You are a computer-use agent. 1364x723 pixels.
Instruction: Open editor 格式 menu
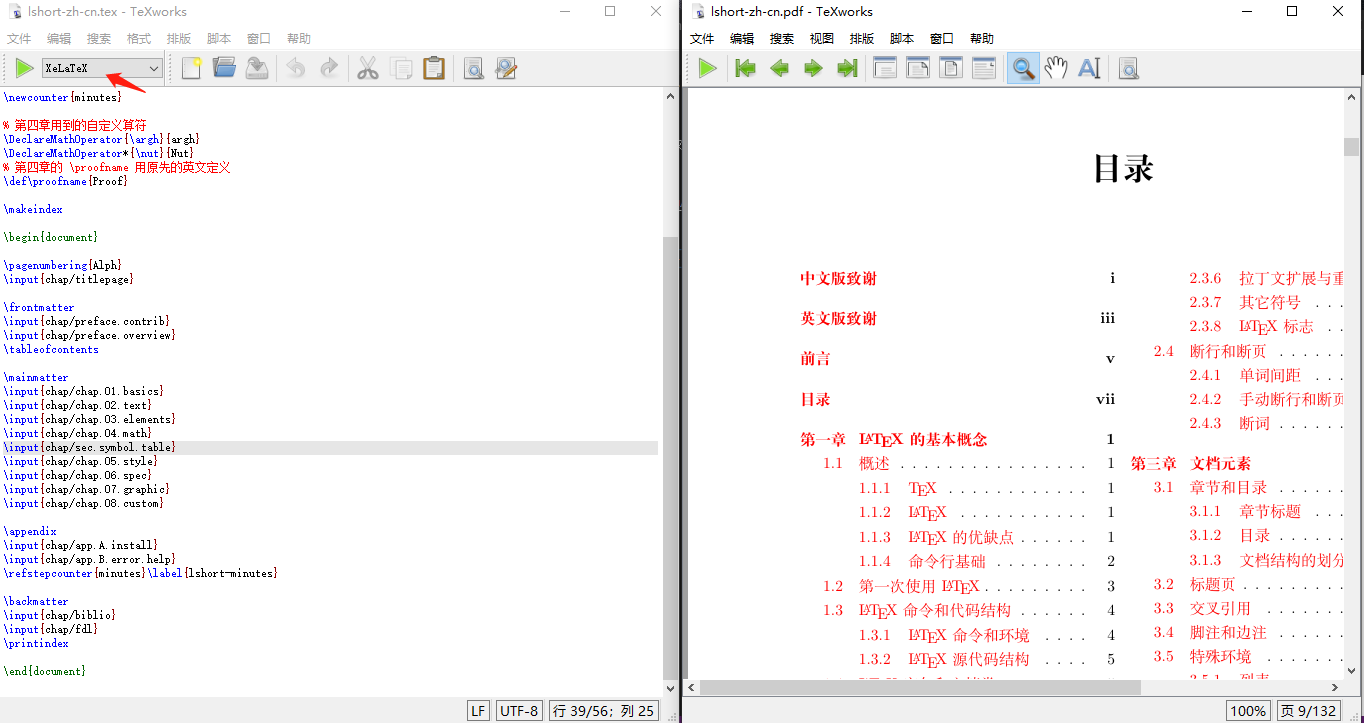coord(139,39)
